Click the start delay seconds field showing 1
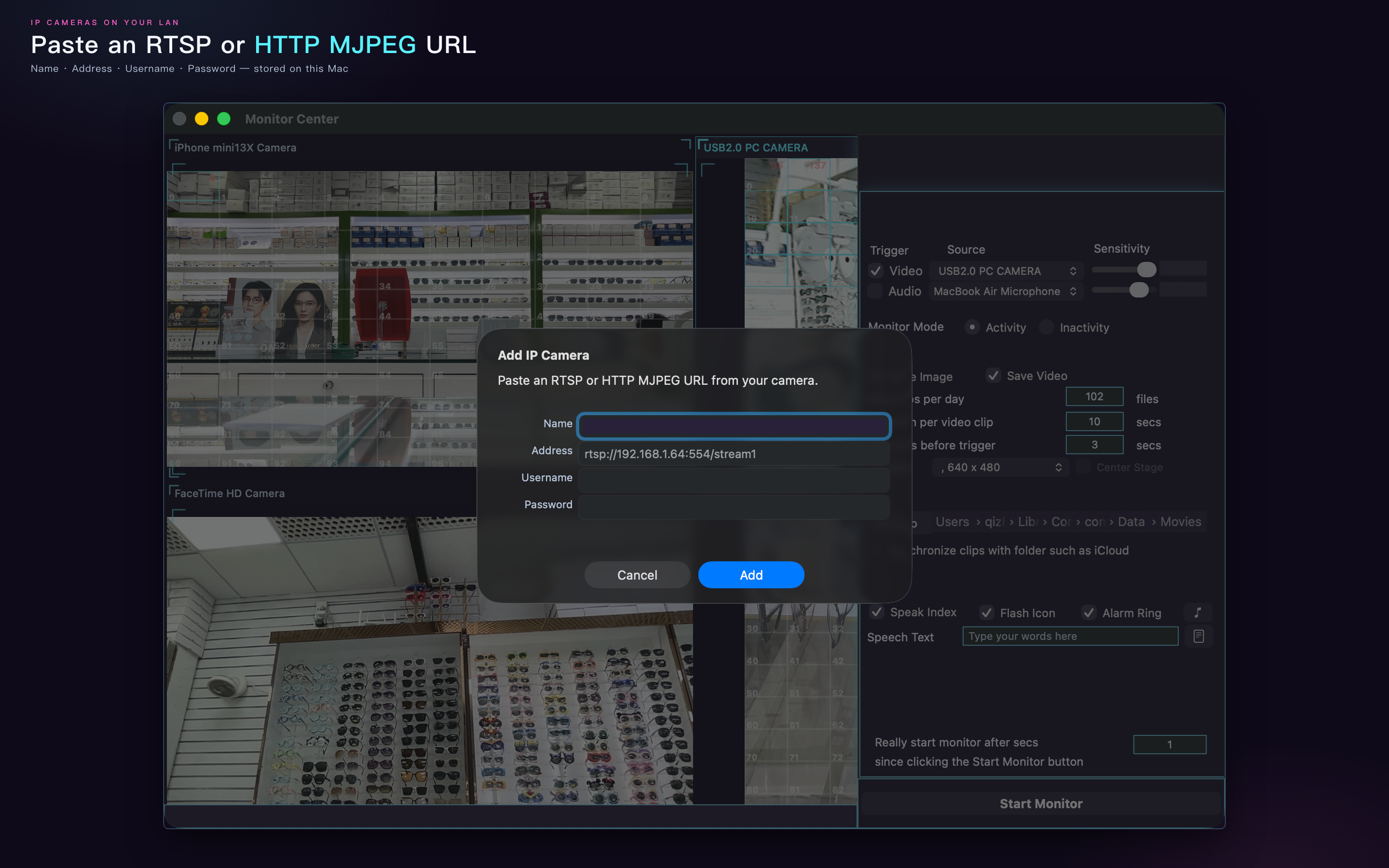 coord(1169,745)
